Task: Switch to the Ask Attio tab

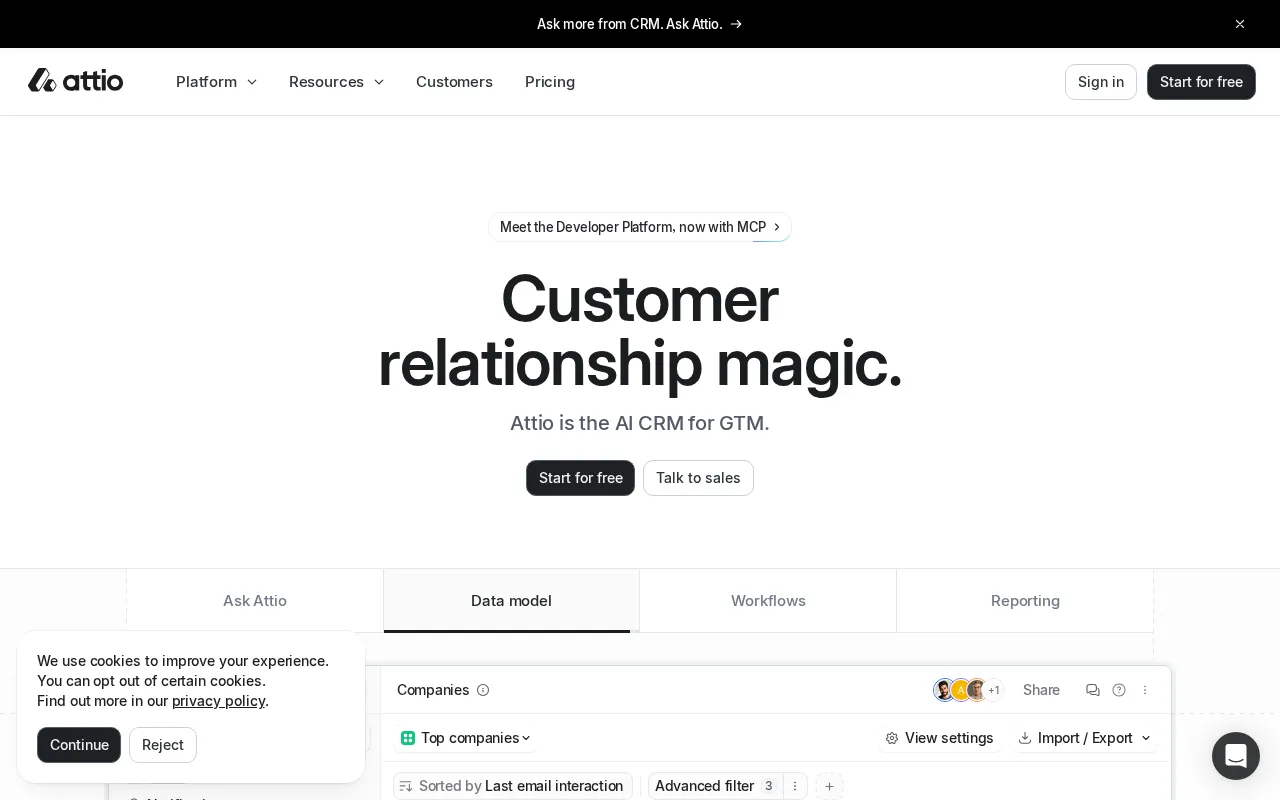Action: coord(255,601)
